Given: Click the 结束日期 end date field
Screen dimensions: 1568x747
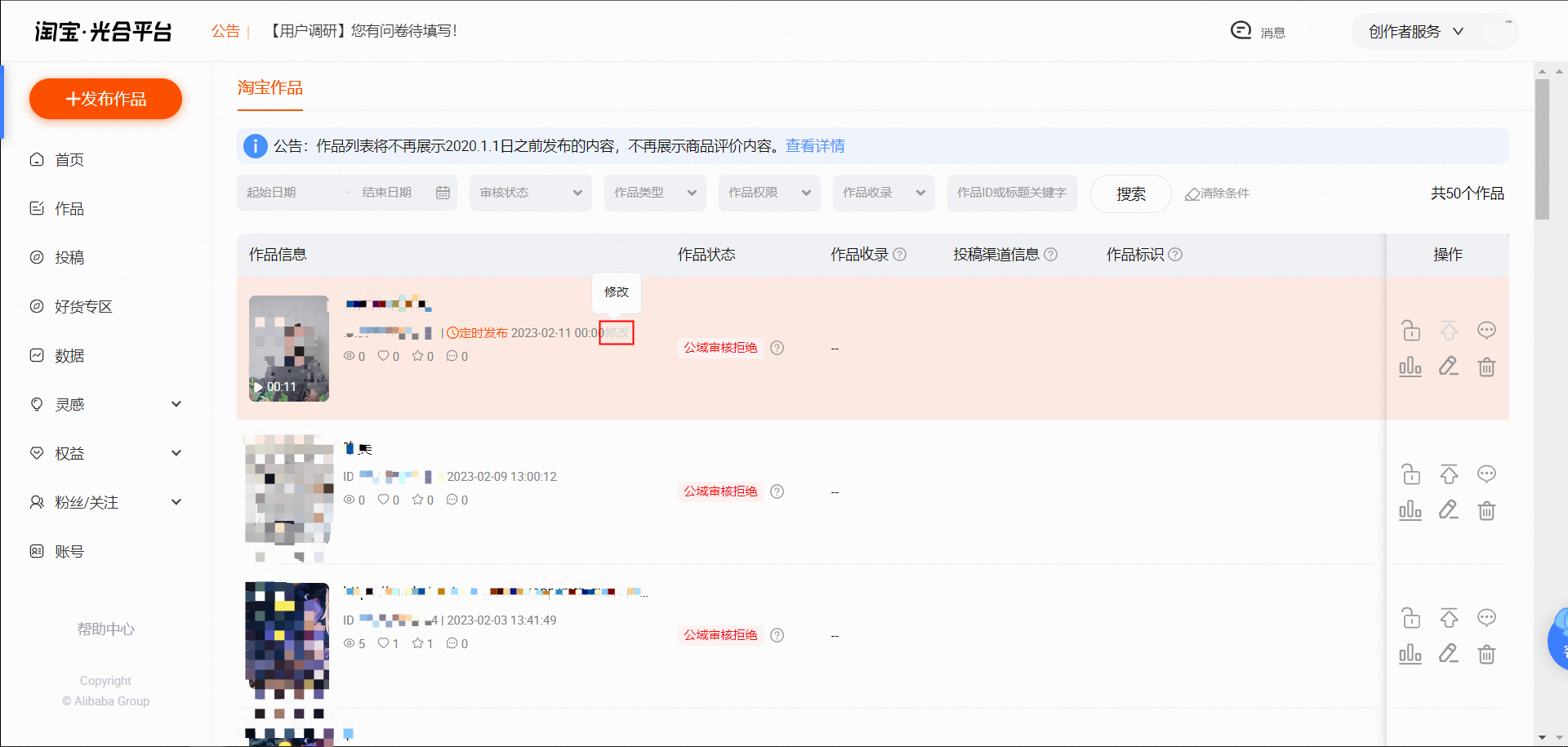Looking at the screenshot, I should click(387, 193).
